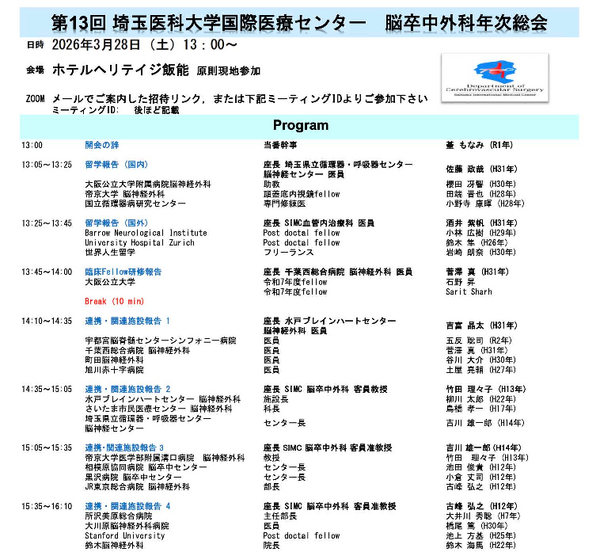Click the red 'Break (10 min)' text

(114, 301)
